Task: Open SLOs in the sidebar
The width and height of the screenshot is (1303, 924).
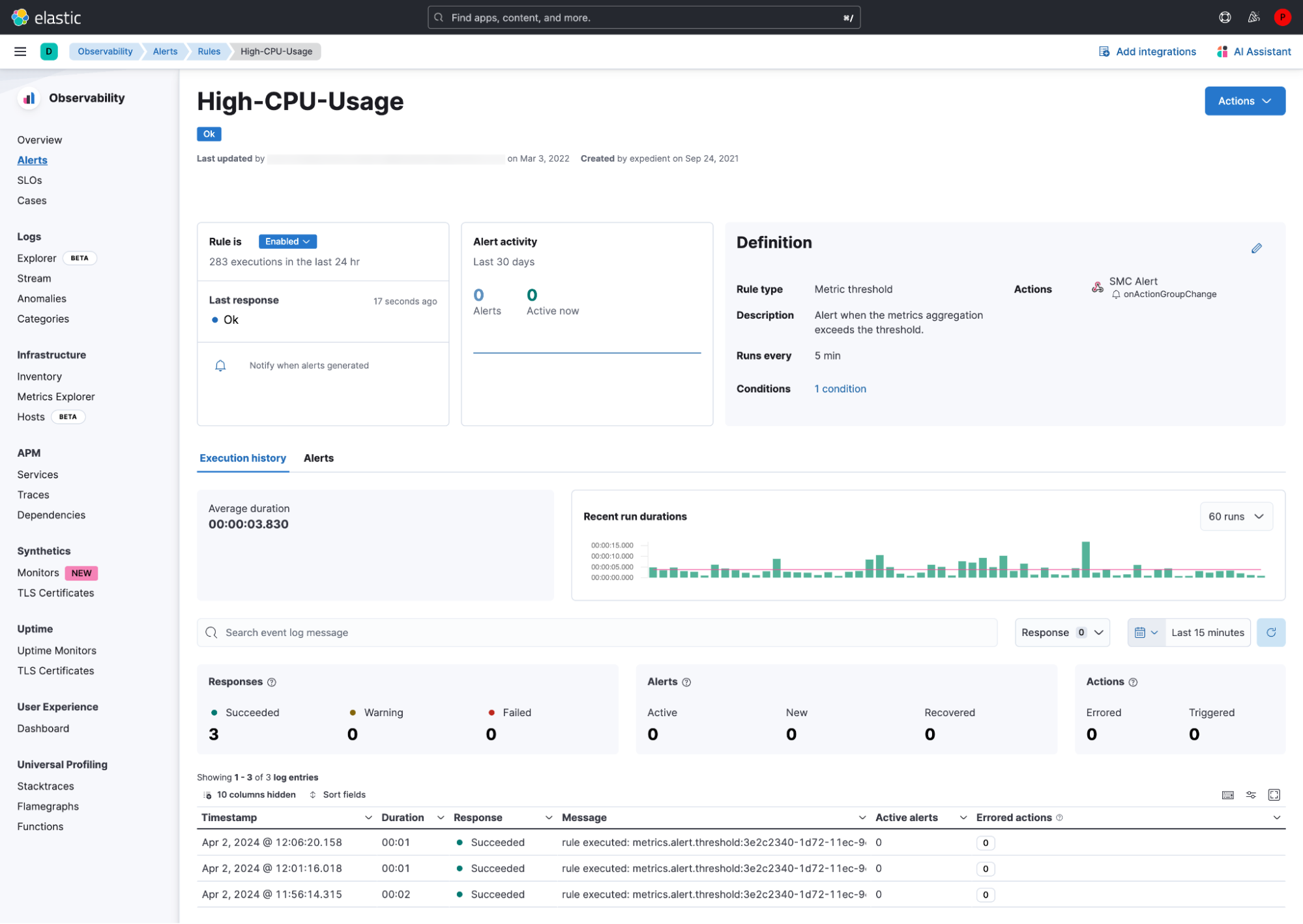Action: [29, 180]
